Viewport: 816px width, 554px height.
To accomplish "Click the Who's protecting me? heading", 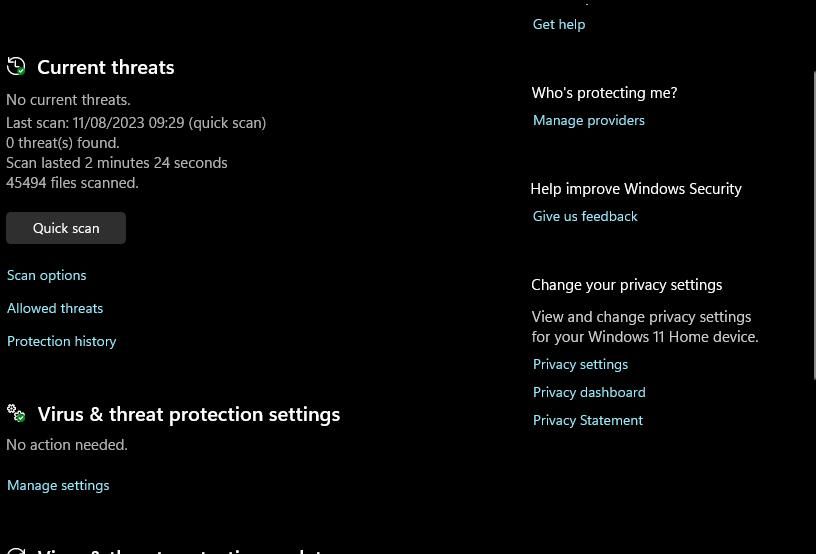I will tap(604, 92).
